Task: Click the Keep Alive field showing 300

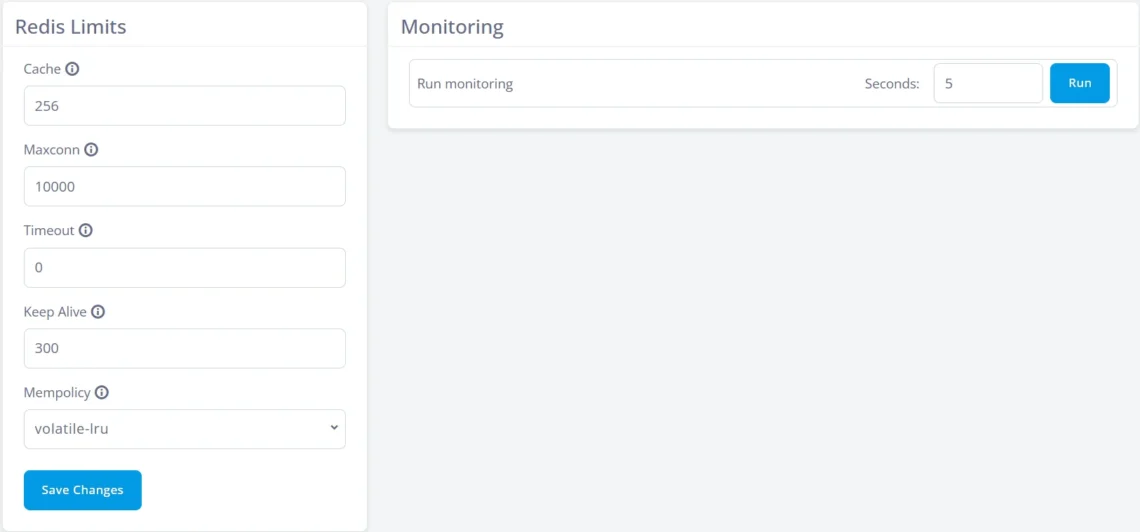Action: click(x=184, y=349)
